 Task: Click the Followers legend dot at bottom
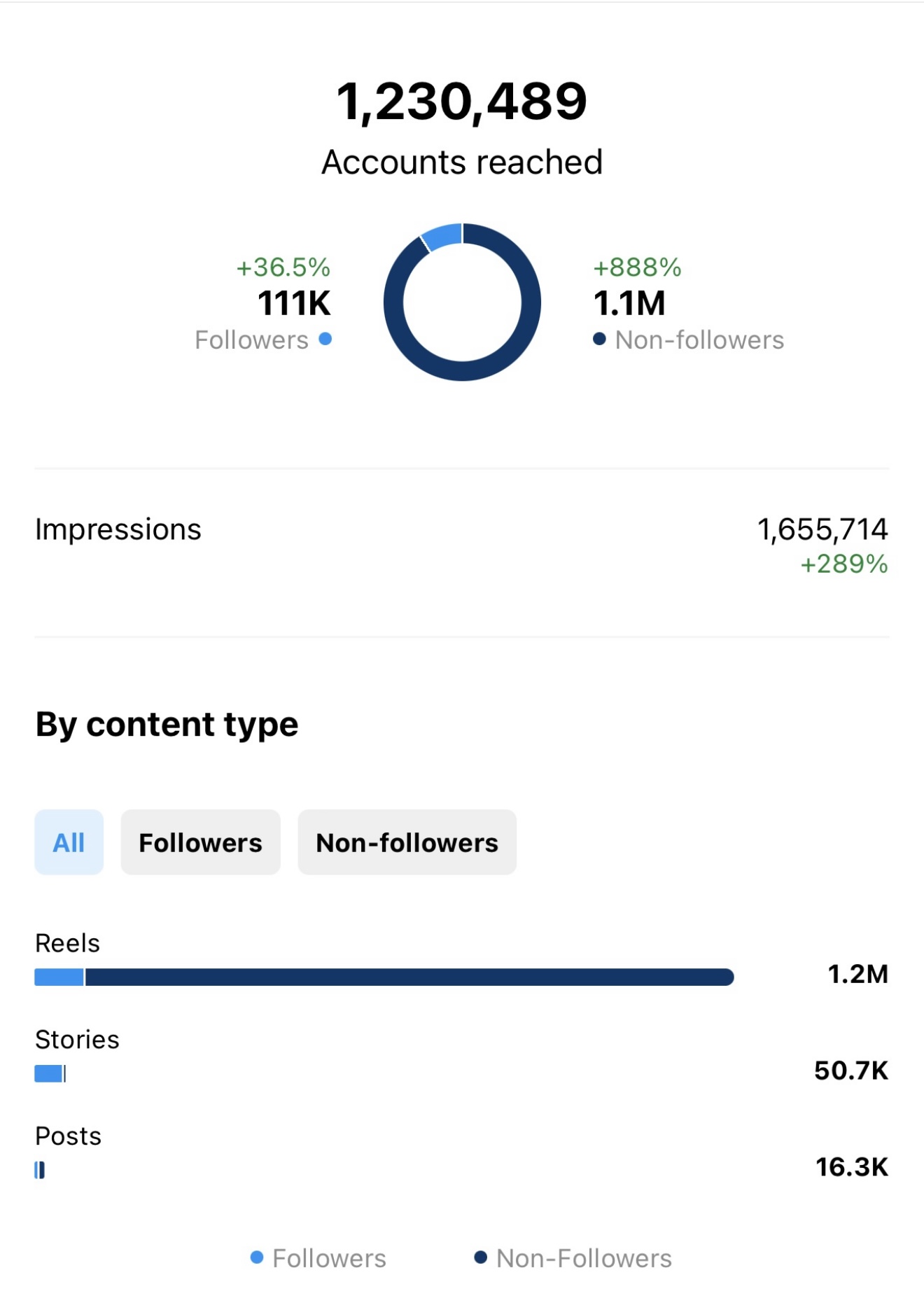[257, 1257]
